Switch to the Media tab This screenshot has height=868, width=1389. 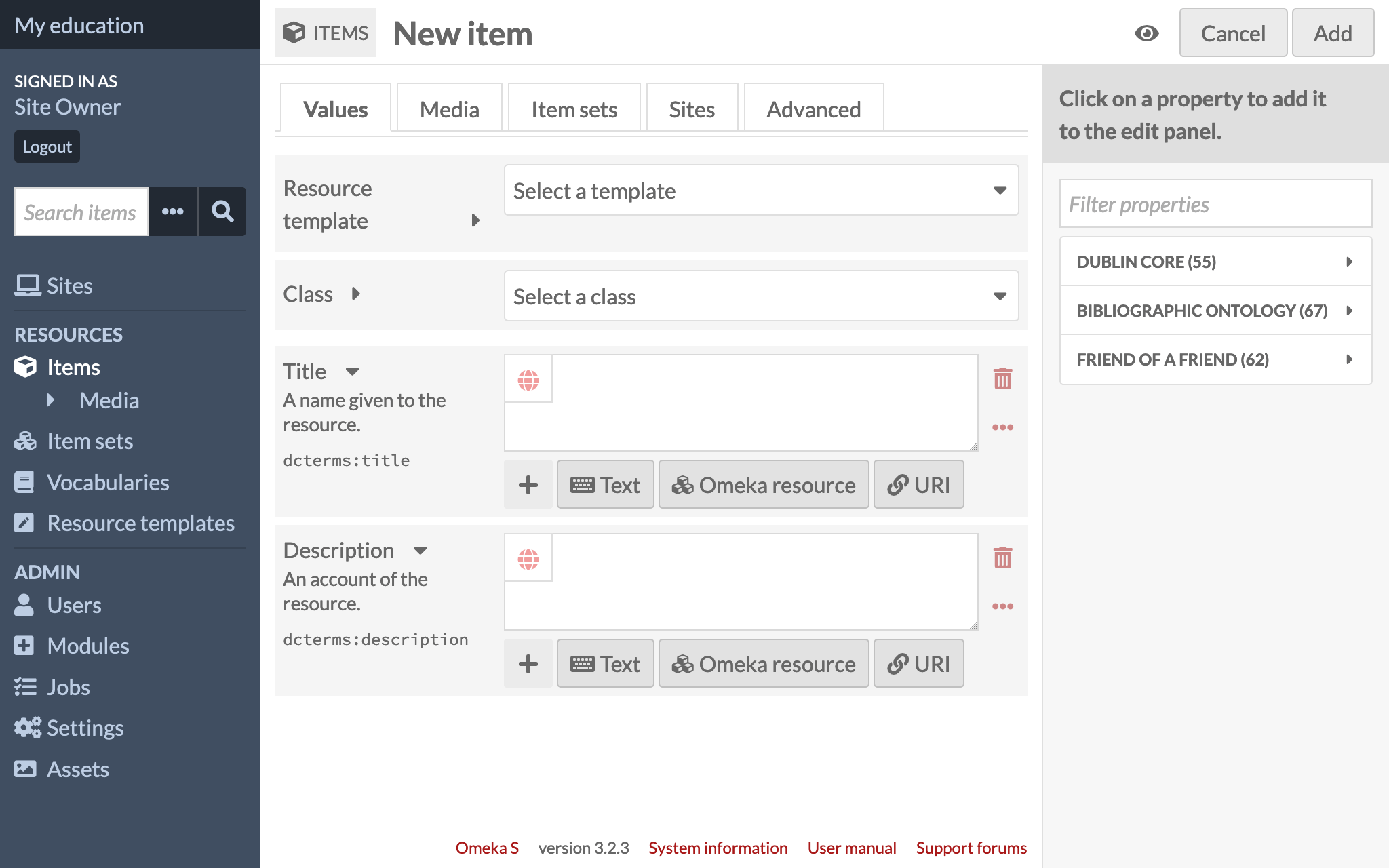click(x=449, y=109)
